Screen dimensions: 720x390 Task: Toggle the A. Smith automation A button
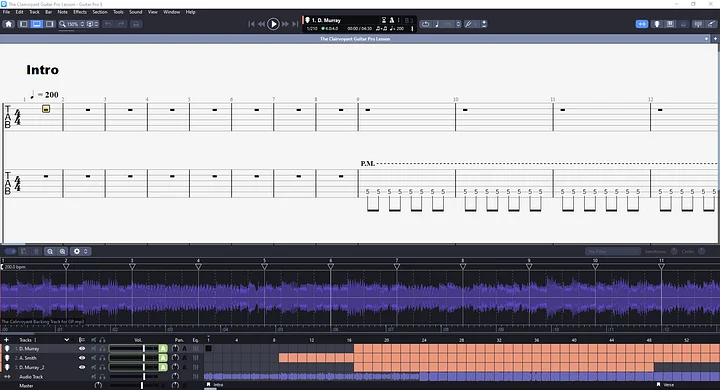click(x=163, y=358)
